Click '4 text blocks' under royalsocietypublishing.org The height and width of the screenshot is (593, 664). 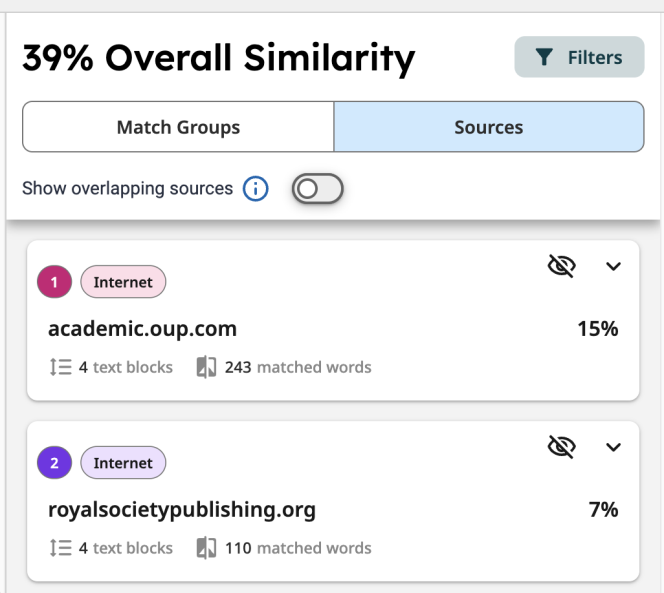tap(126, 548)
